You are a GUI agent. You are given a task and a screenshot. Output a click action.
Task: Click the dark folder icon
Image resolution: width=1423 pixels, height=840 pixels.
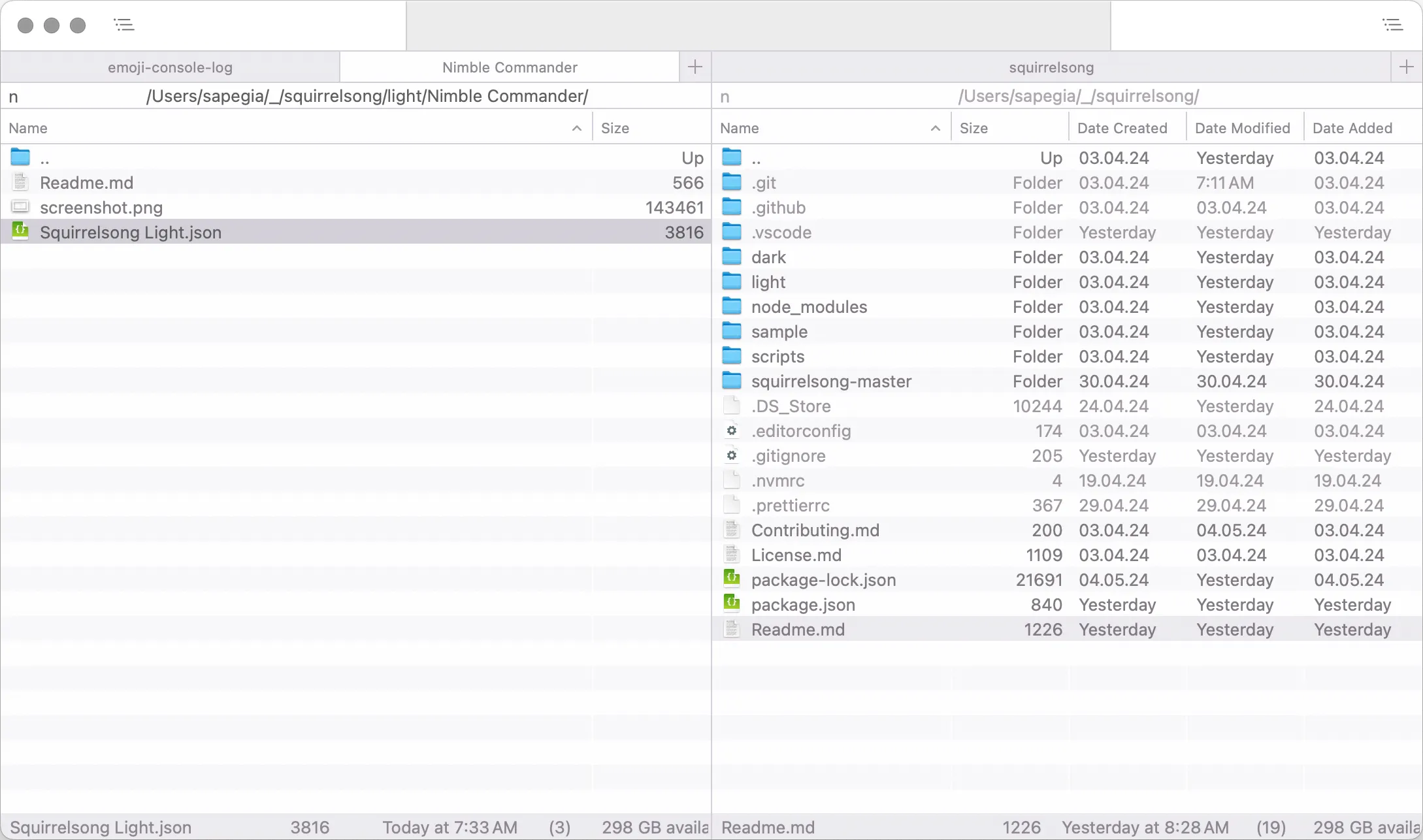click(x=732, y=257)
